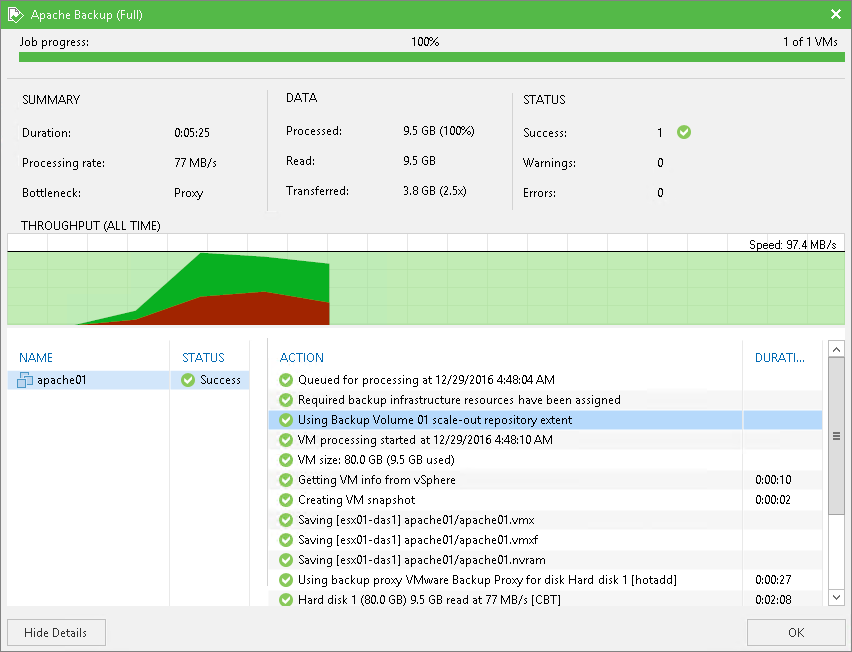852x652 pixels.
Task: Click the job progress bar
Action: tap(431, 57)
